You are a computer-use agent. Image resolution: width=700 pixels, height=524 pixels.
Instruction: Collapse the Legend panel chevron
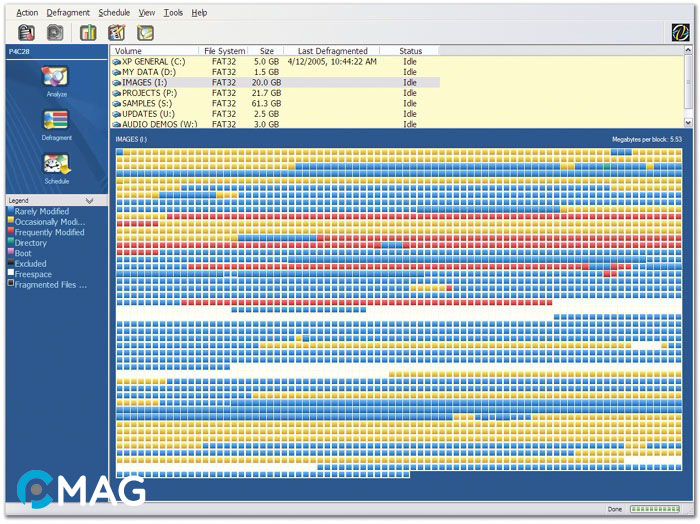coord(89,201)
